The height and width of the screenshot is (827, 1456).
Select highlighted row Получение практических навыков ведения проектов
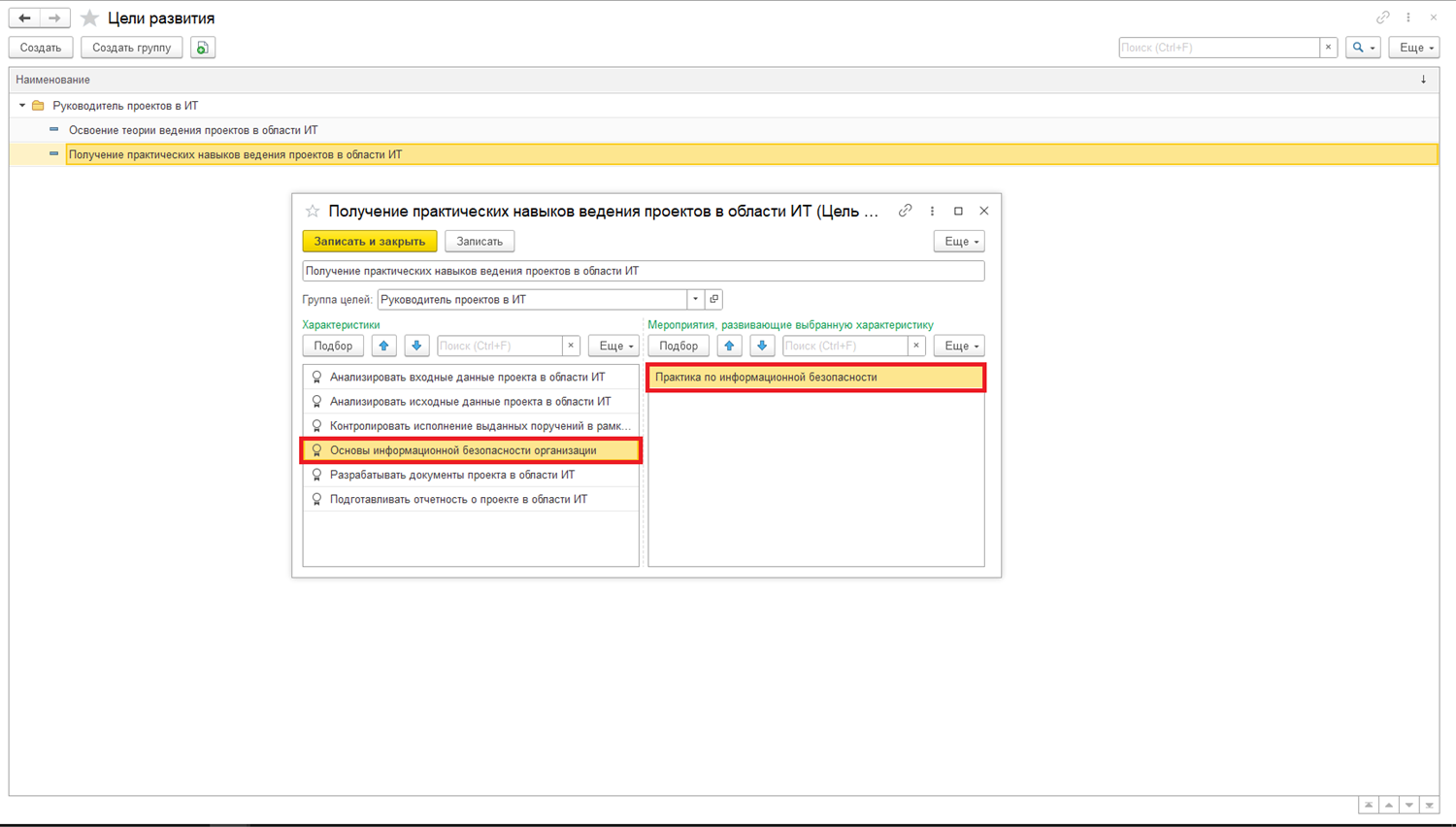[x=751, y=154]
